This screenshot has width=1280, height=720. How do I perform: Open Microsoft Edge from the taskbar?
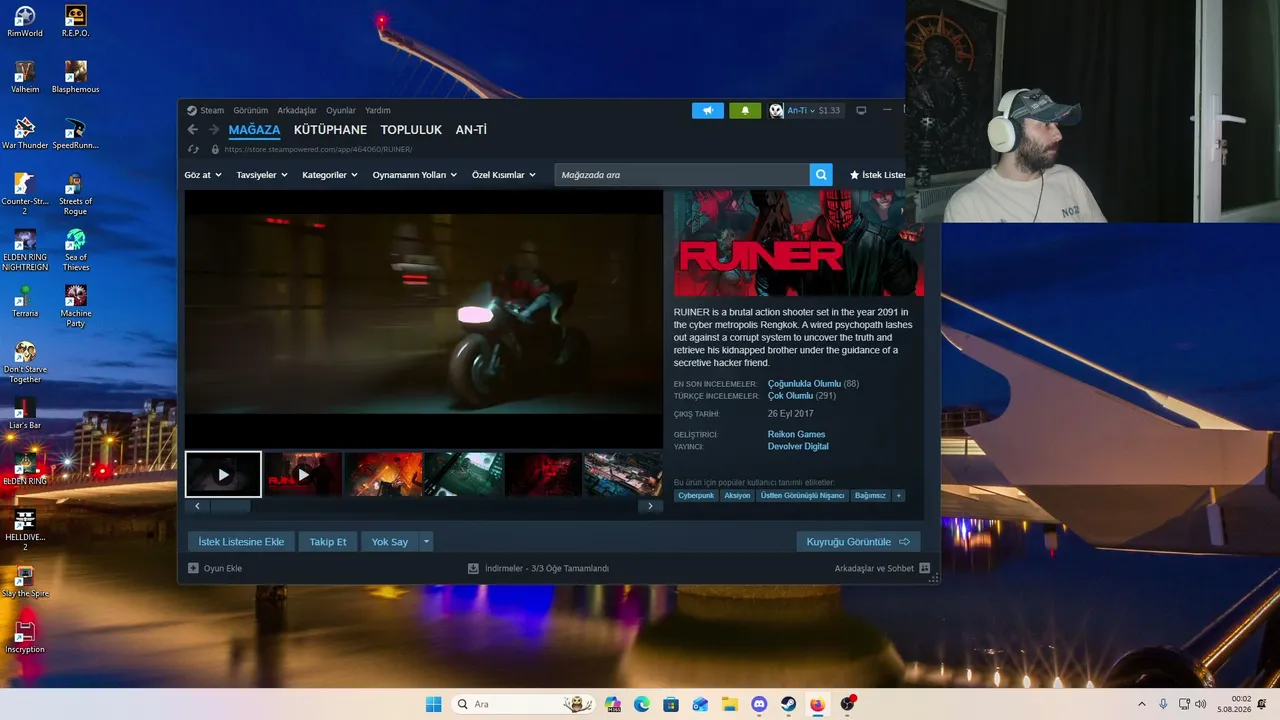pos(642,704)
